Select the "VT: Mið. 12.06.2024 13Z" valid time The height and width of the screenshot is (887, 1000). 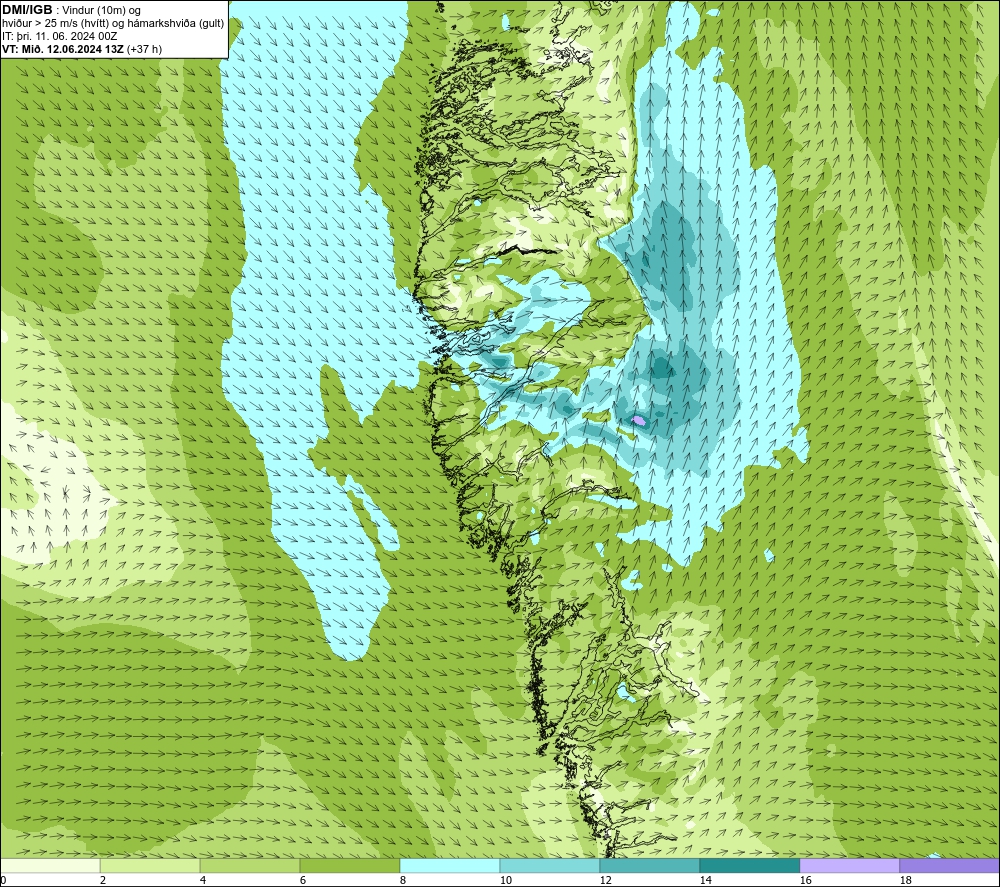(63, 49)
